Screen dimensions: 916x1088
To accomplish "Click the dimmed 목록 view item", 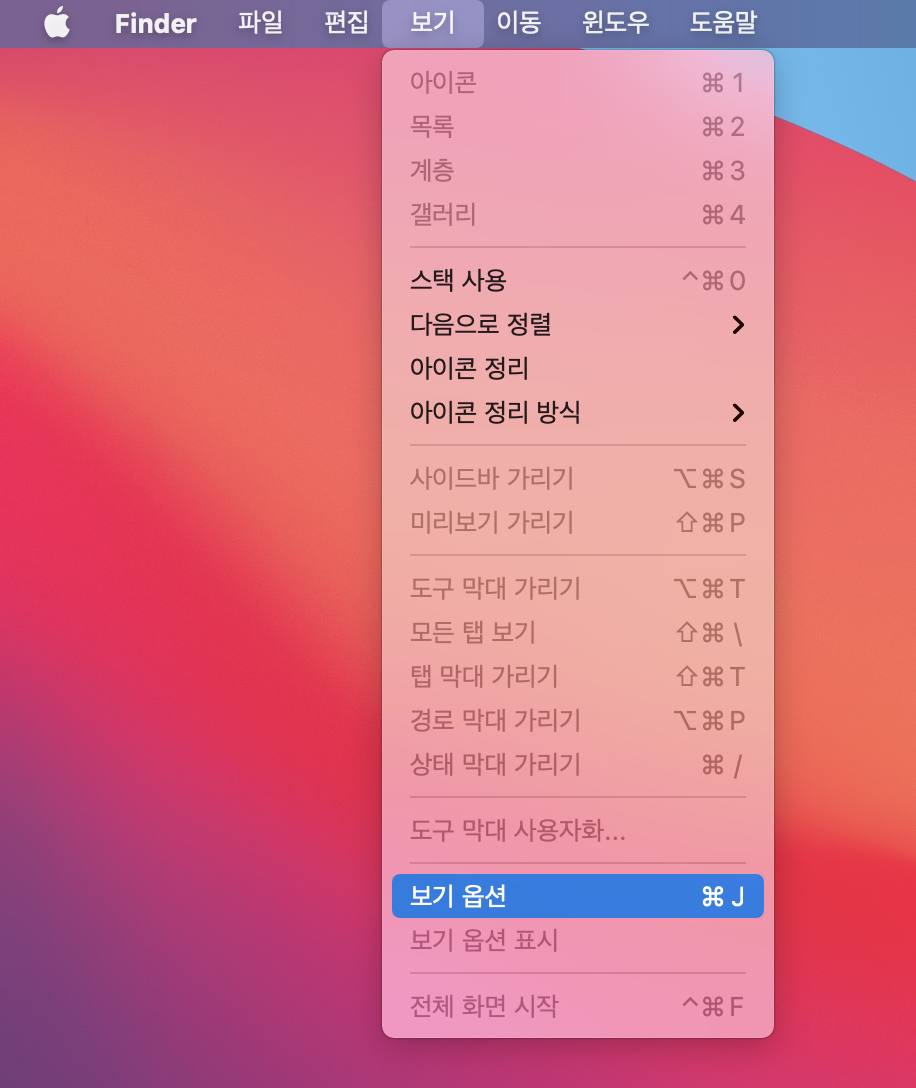I will coord(577,126).
